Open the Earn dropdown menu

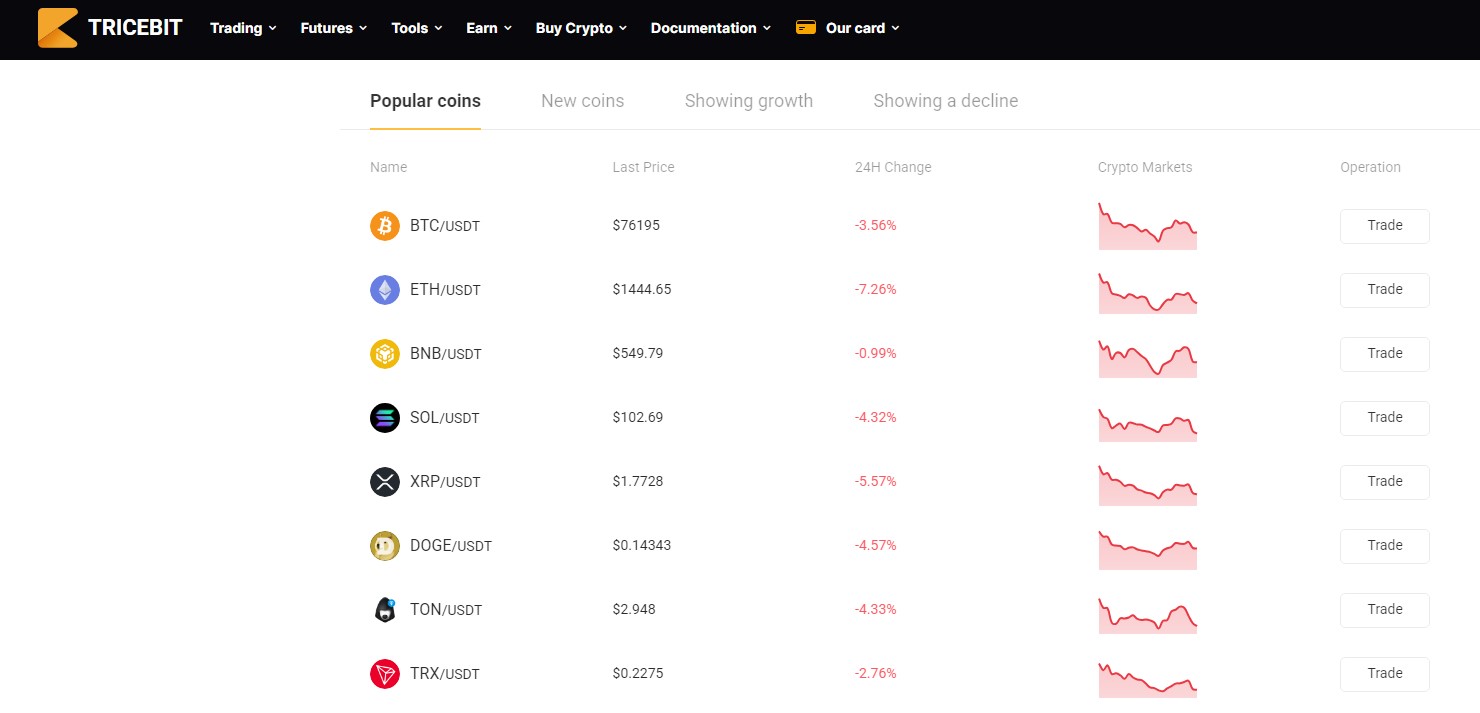(x=489, y=28)
